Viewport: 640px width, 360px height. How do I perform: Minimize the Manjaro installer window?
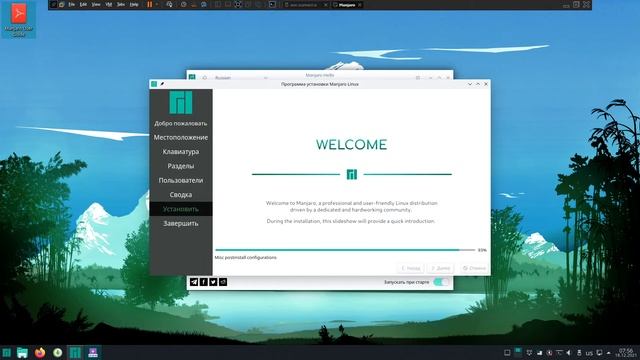(470, 84)
